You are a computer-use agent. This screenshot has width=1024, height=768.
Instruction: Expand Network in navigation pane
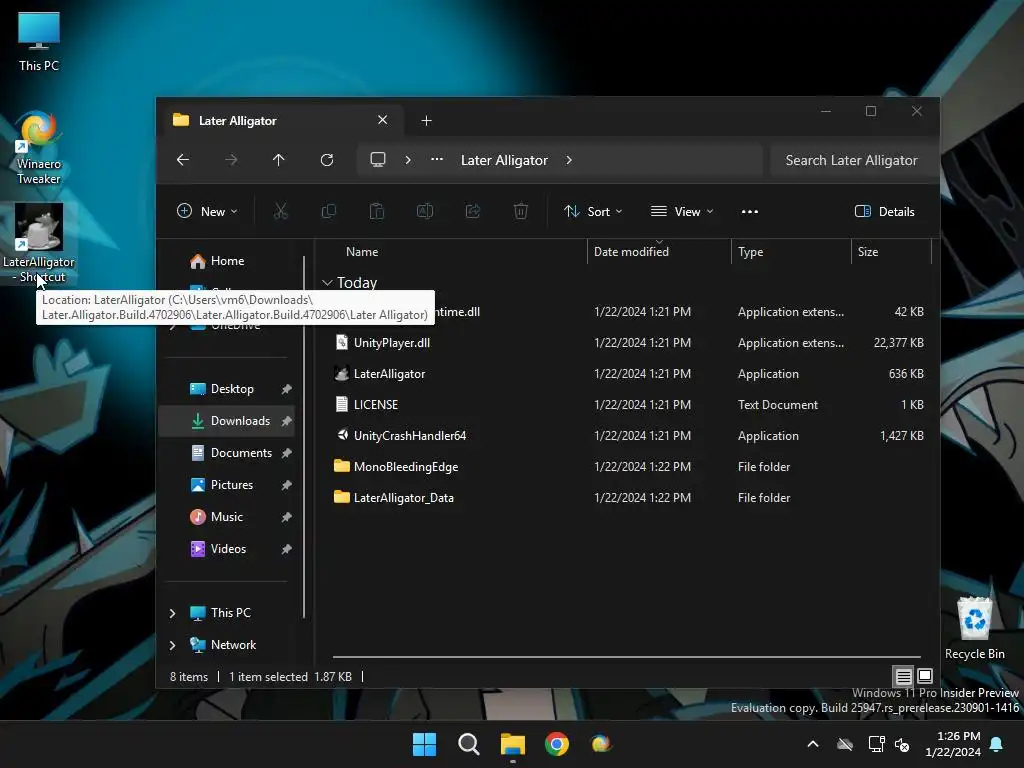(x=172, y=645)
